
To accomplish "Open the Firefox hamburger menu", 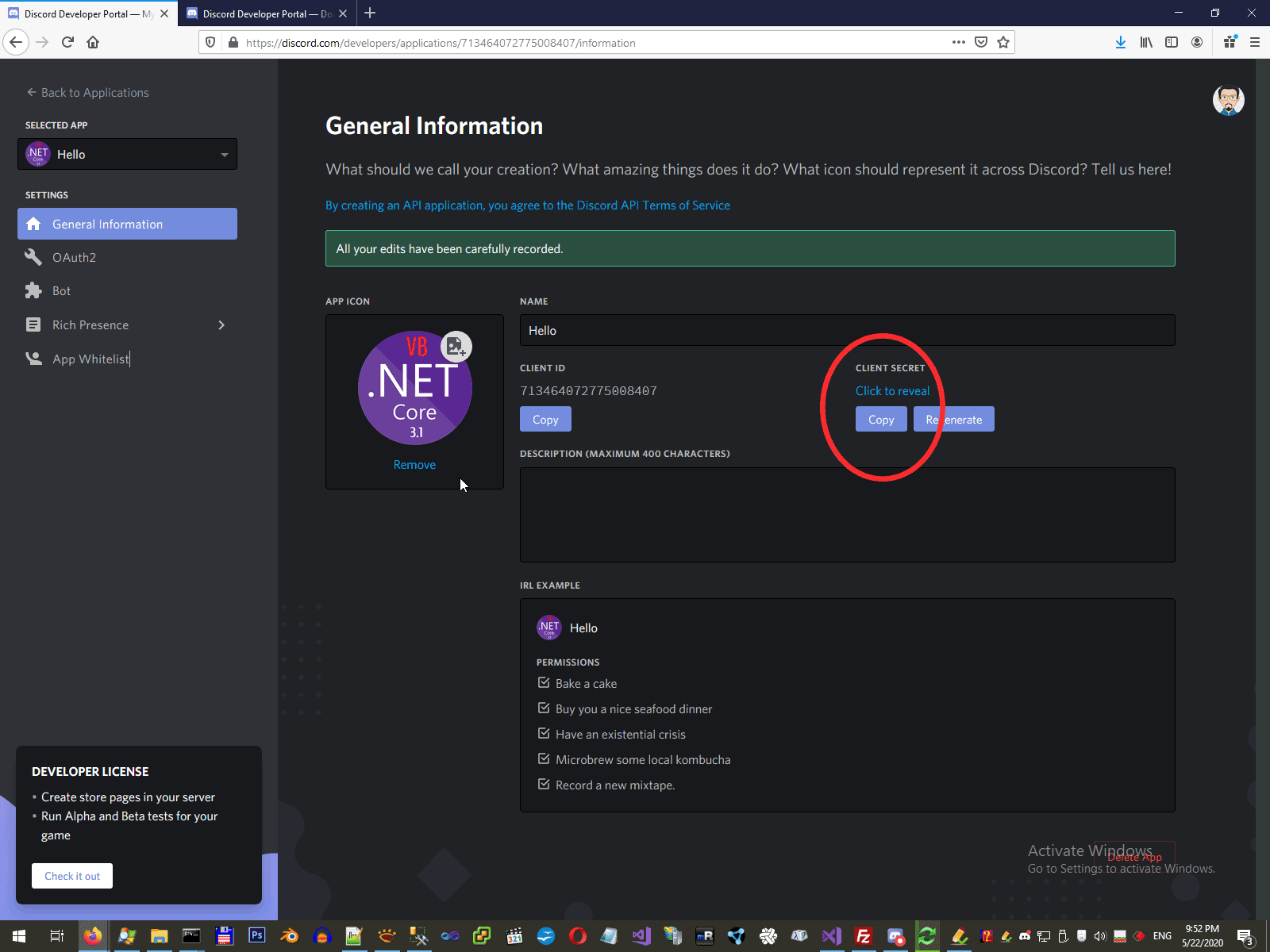I will pos(1255,42).
